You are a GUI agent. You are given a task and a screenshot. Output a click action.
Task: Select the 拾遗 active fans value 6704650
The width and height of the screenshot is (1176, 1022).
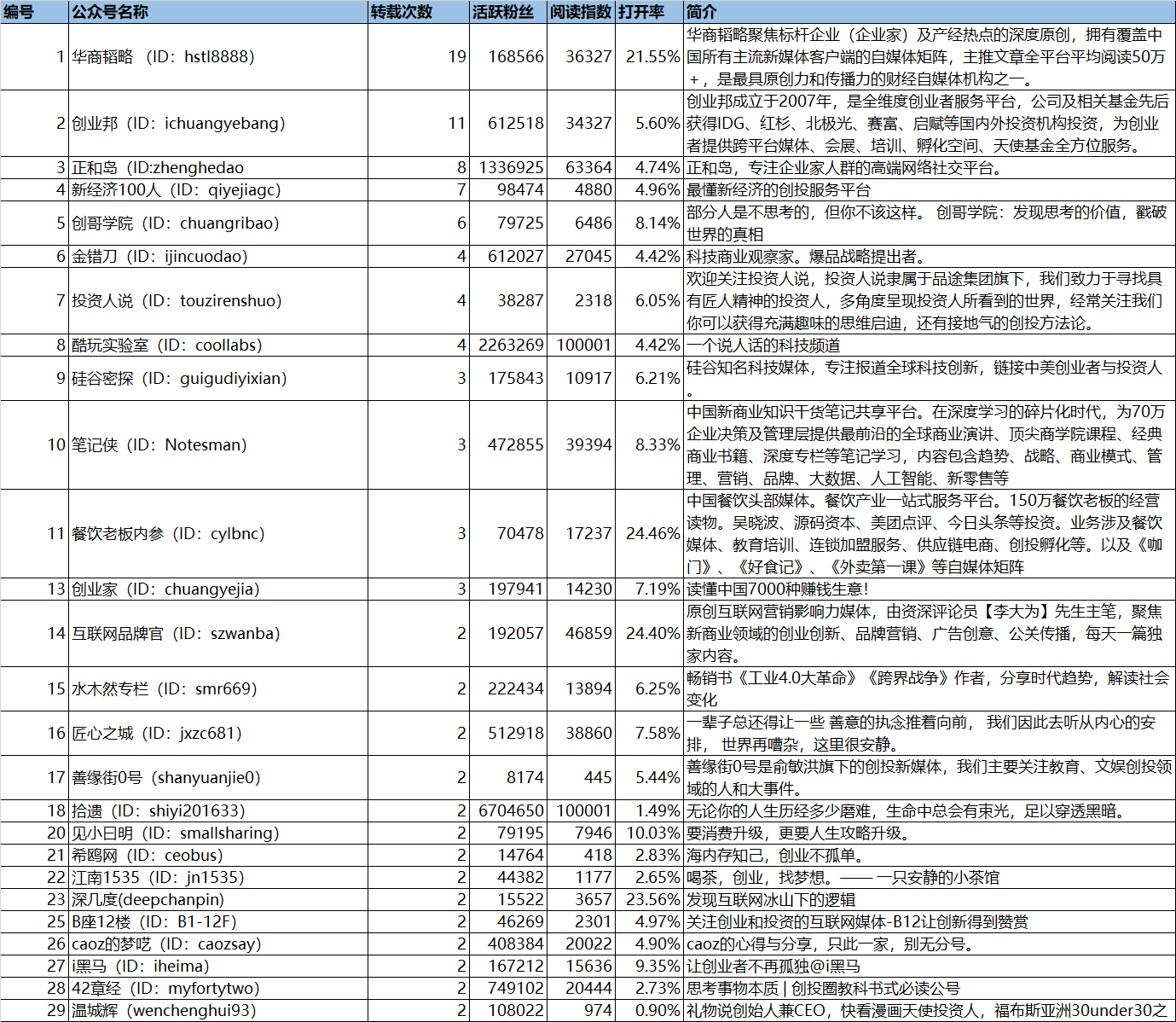coord(510,810)
